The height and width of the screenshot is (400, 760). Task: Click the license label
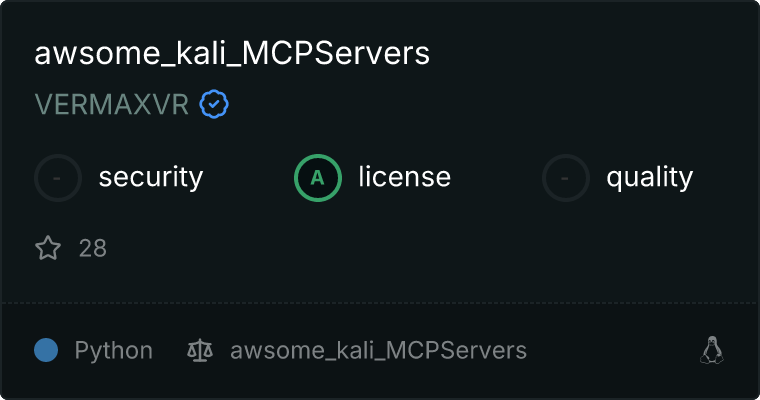coord(405,176)
